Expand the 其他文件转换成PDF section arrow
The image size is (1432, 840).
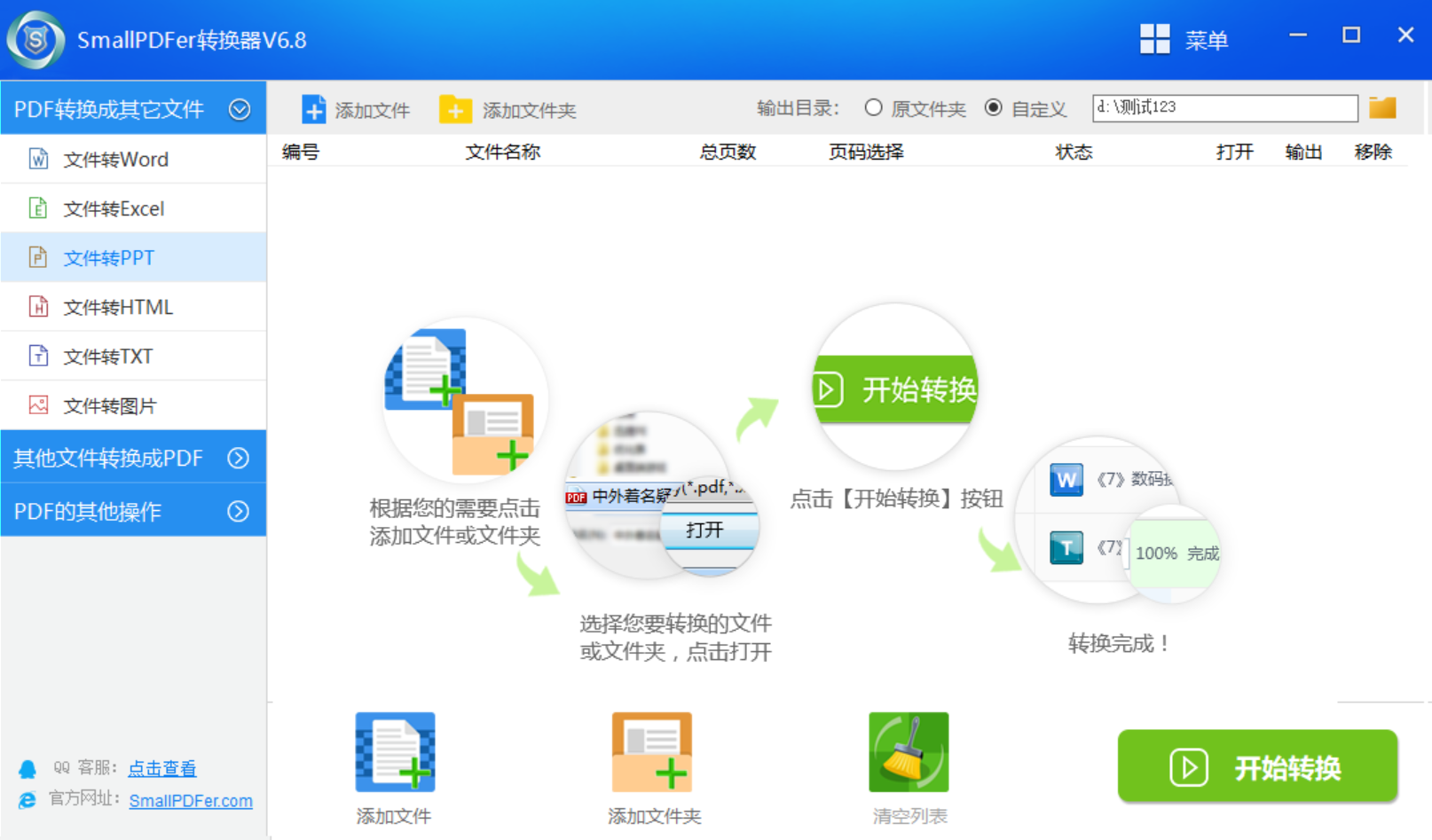238,458
